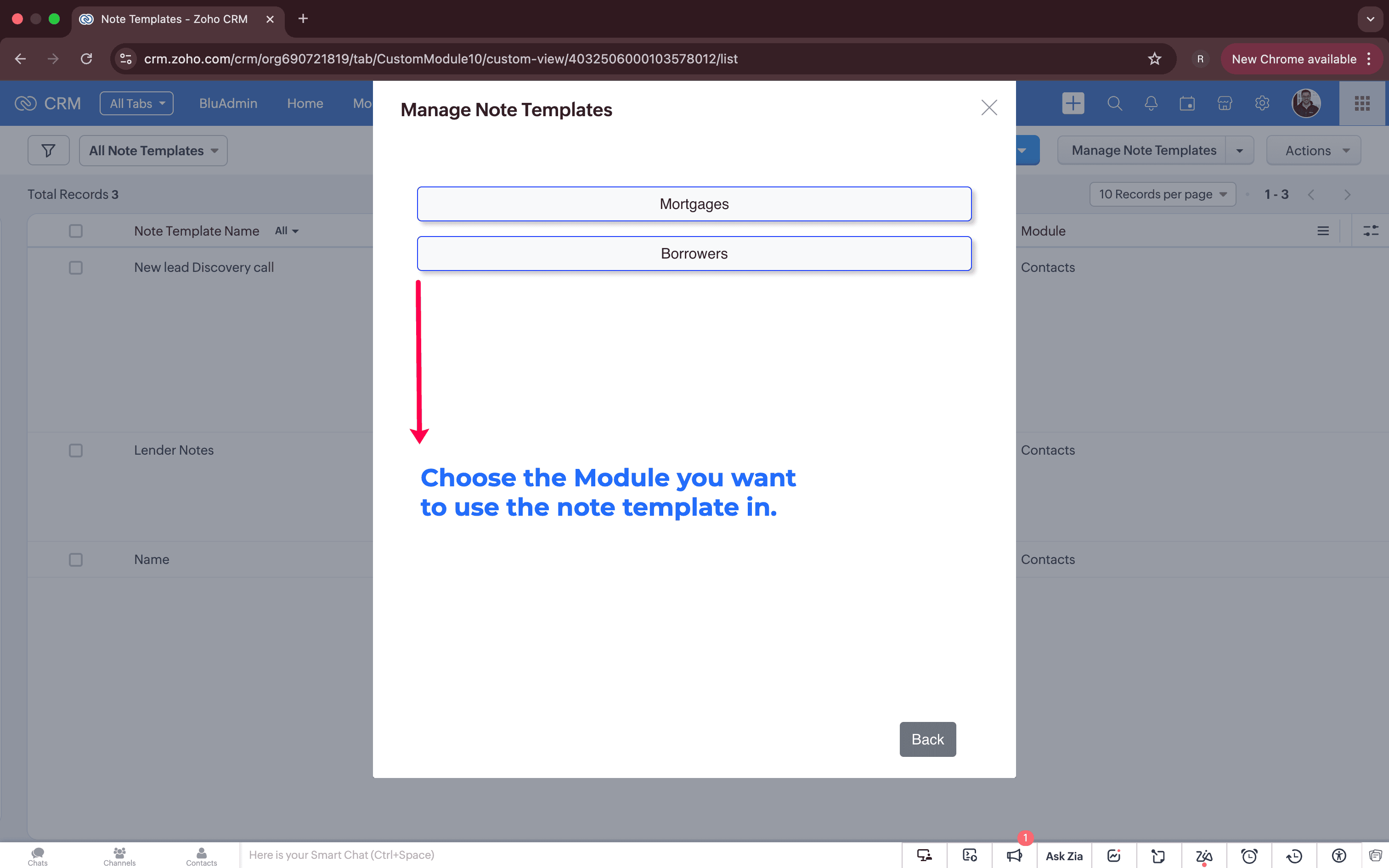The width and height of the screenshot is (1389, 868).
Task: Click the quick create plus icon
Action: click(x=1072, y=103)
